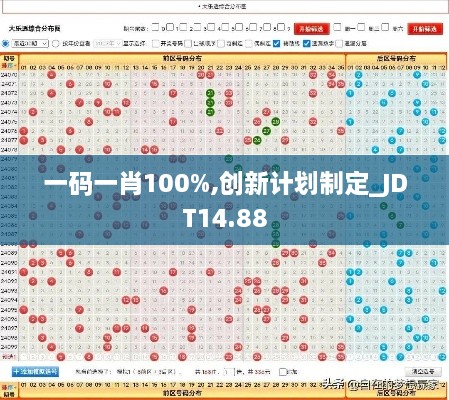Click the 后区号码分布 header tab
The height and width of the screenshot is (400, 449).
click(x=396, y=58)
